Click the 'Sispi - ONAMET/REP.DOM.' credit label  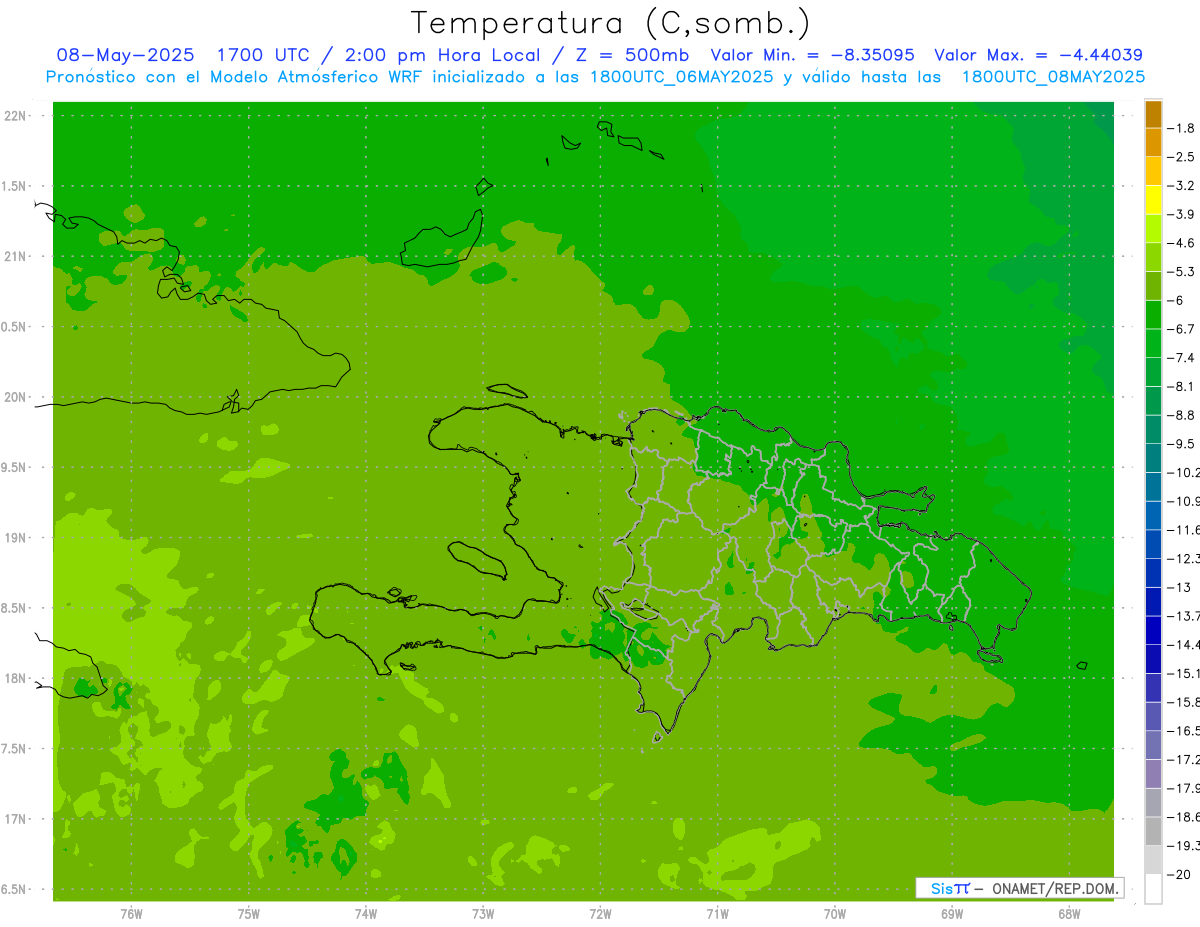[1020, 888]
